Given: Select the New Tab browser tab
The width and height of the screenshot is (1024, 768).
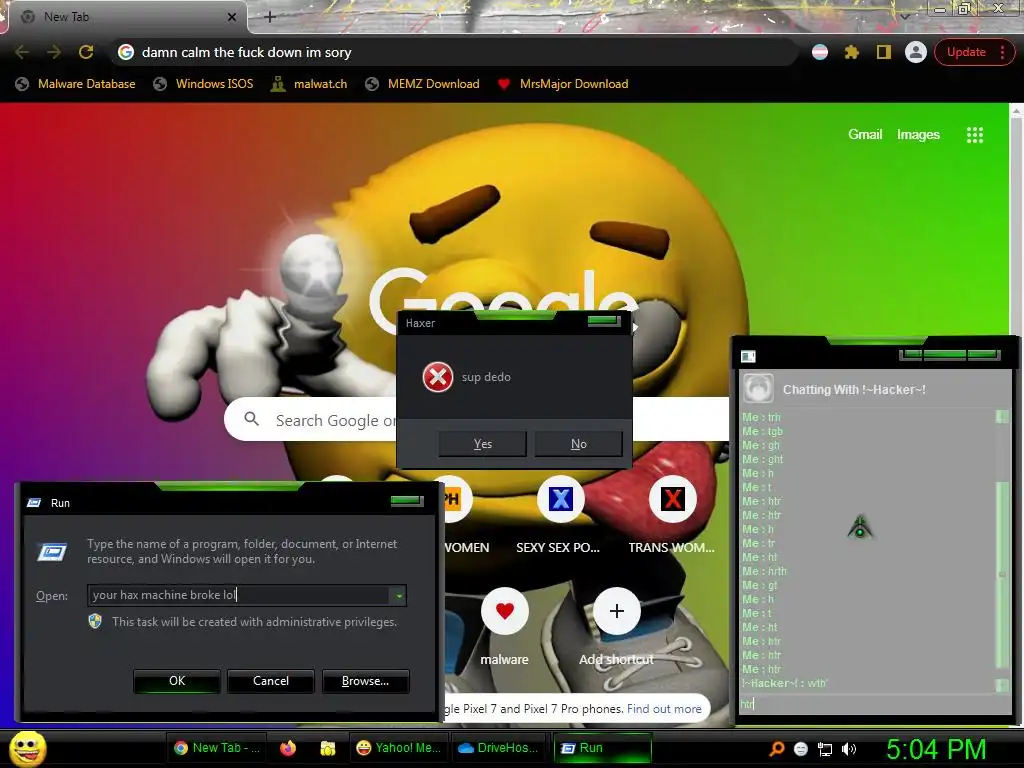Looking at the screenshot, I should [x=127, y=17].
